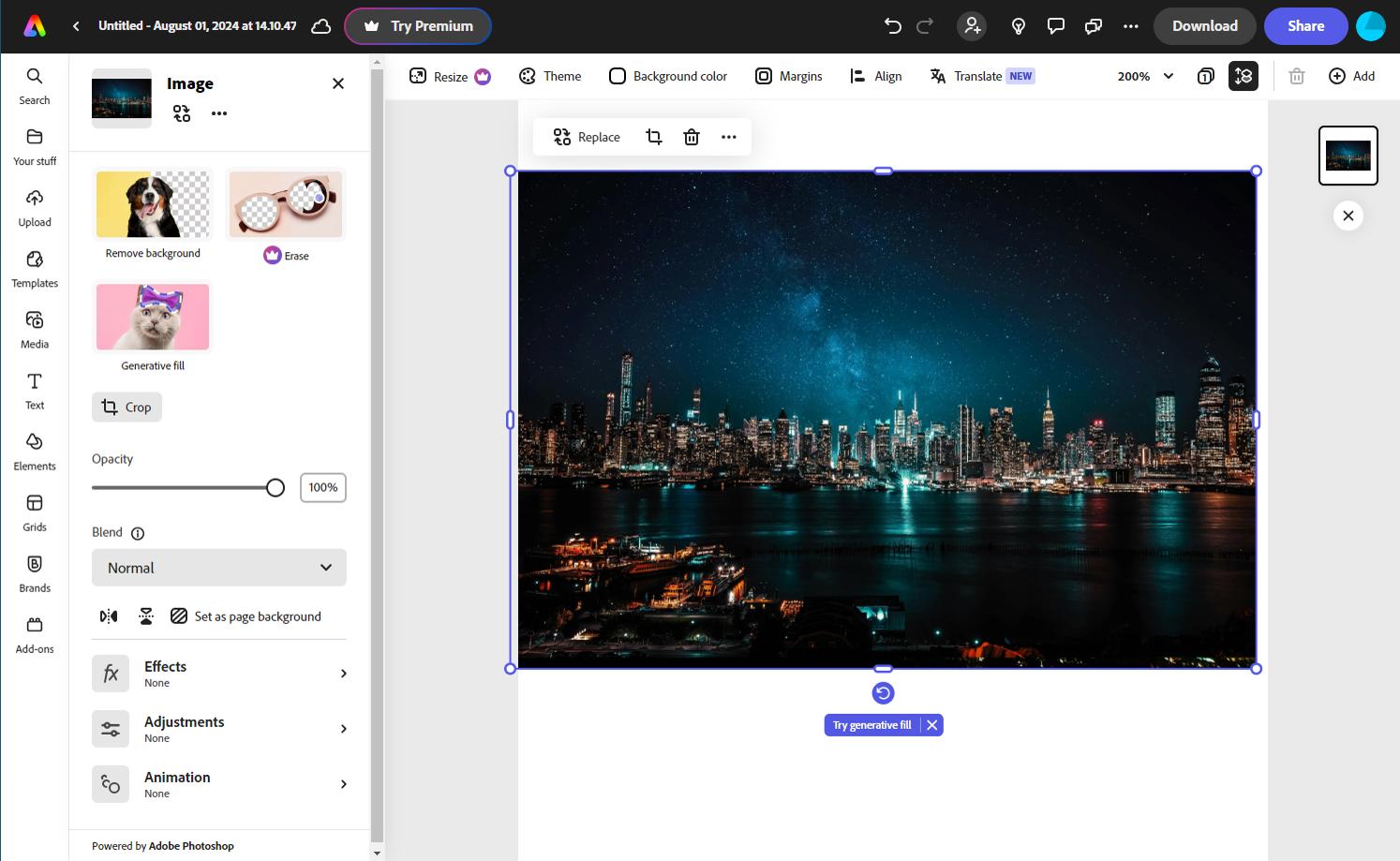Click the Try generative fill button
Screen dimensions: 1400x861
871,724
